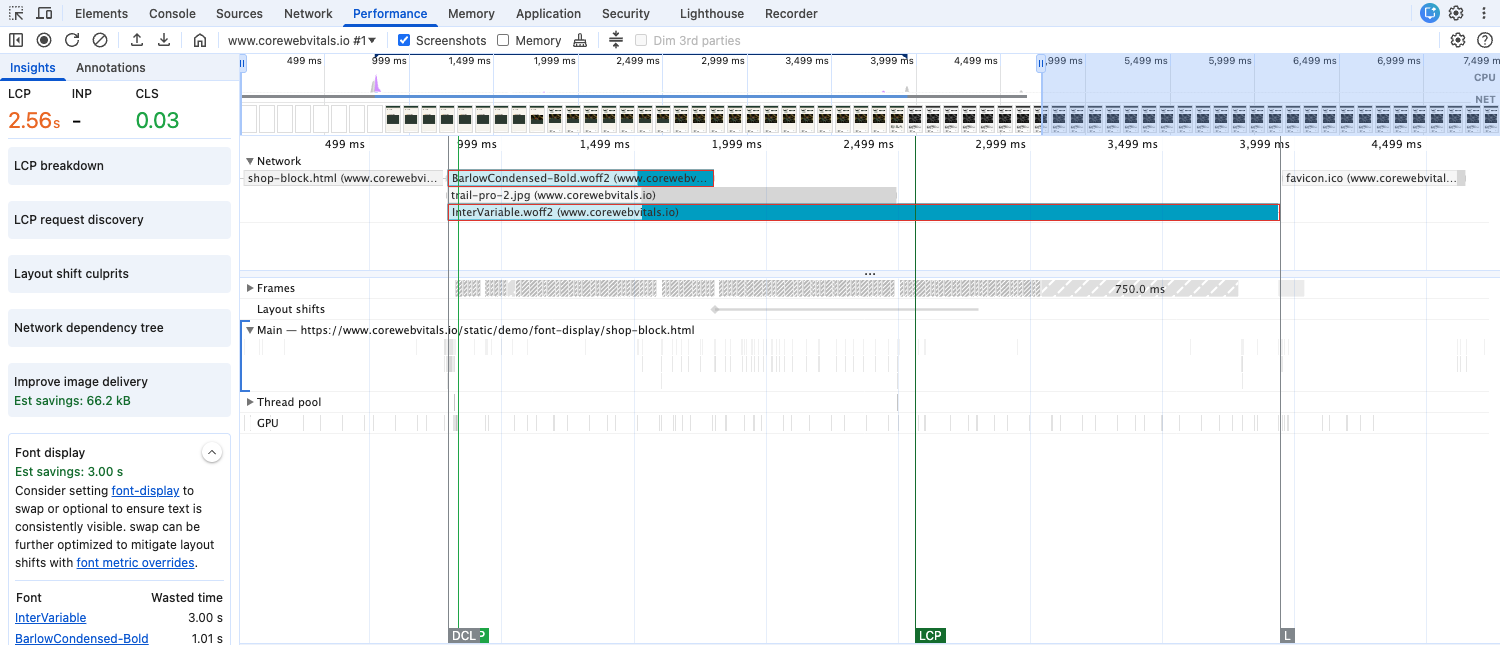
Task: Open the Sources tab
Action: click(x=239, y=13)
